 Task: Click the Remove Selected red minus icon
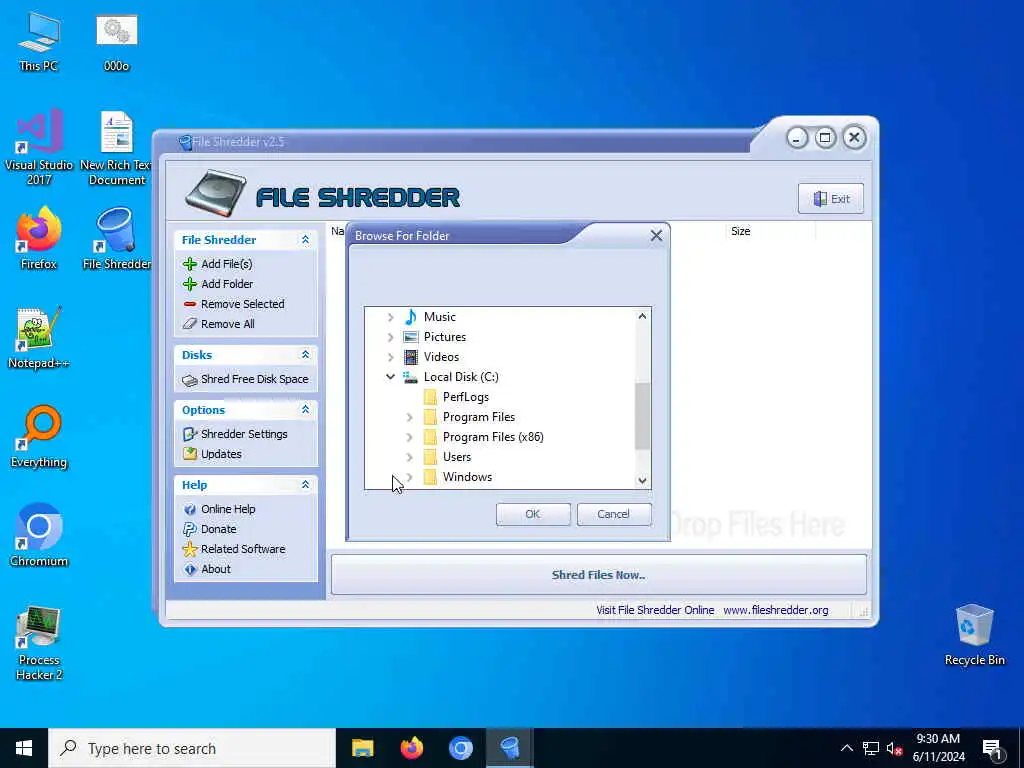click(x=189, y=304)
